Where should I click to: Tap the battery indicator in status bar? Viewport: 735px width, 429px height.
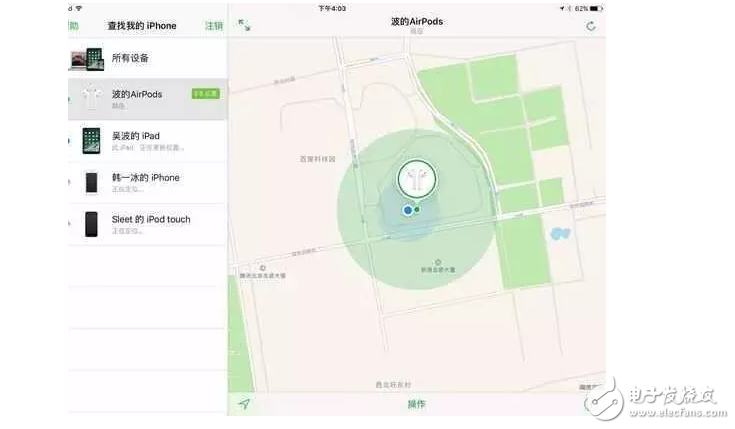point(595,8)
